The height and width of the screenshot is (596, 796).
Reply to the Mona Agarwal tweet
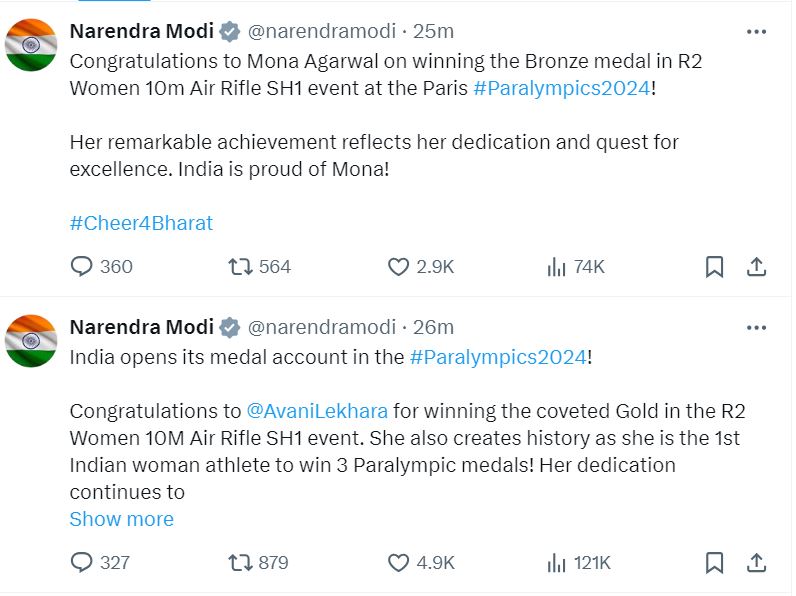[x=82, y=266]
